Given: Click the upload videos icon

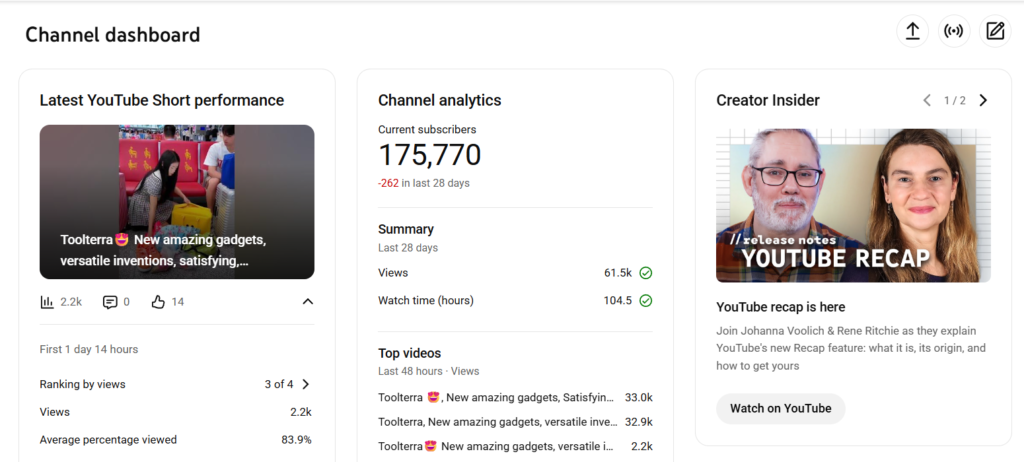Looking at the screenshot, I should (x=912, y=31).
